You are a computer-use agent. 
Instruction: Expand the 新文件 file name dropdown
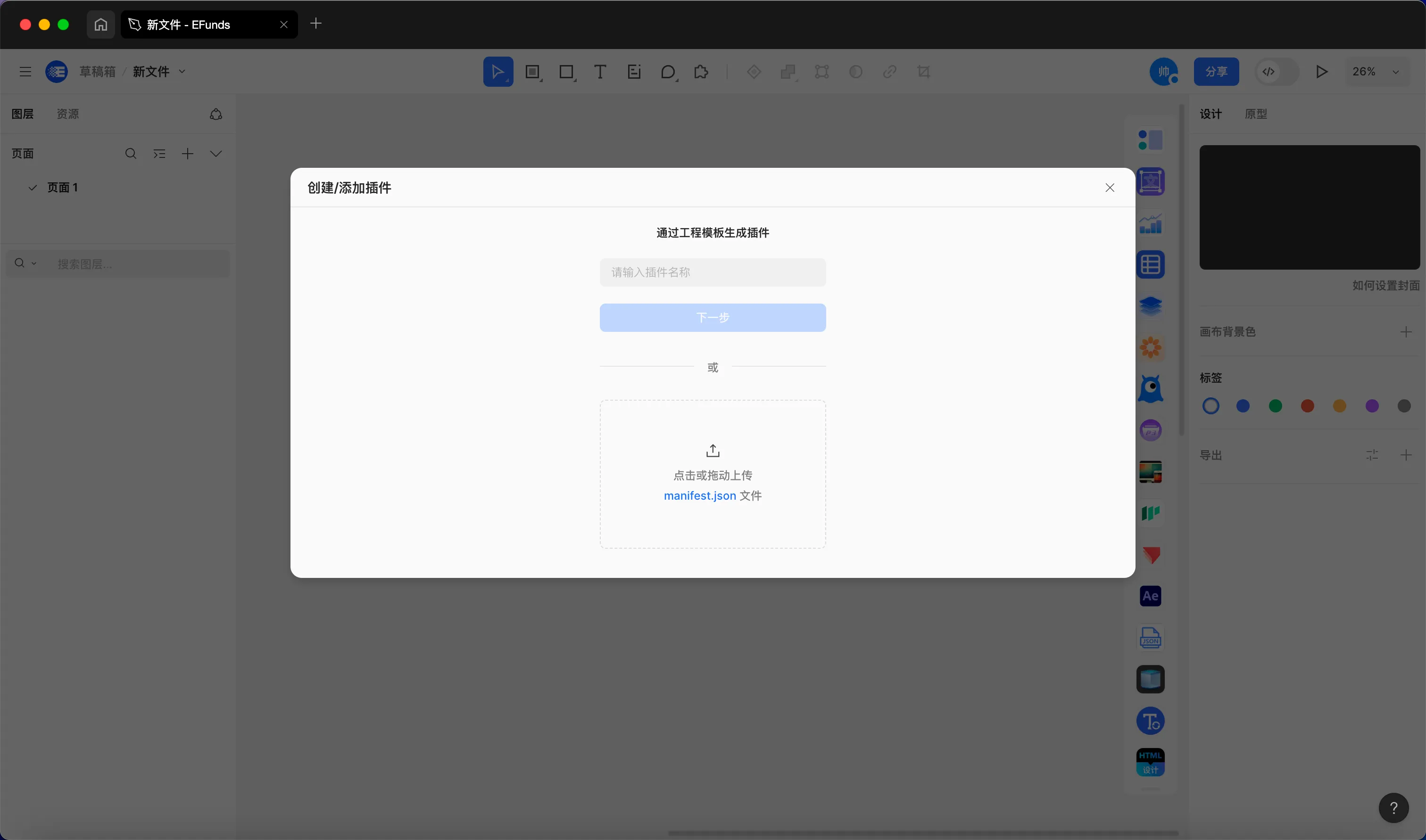pos(182,72)
